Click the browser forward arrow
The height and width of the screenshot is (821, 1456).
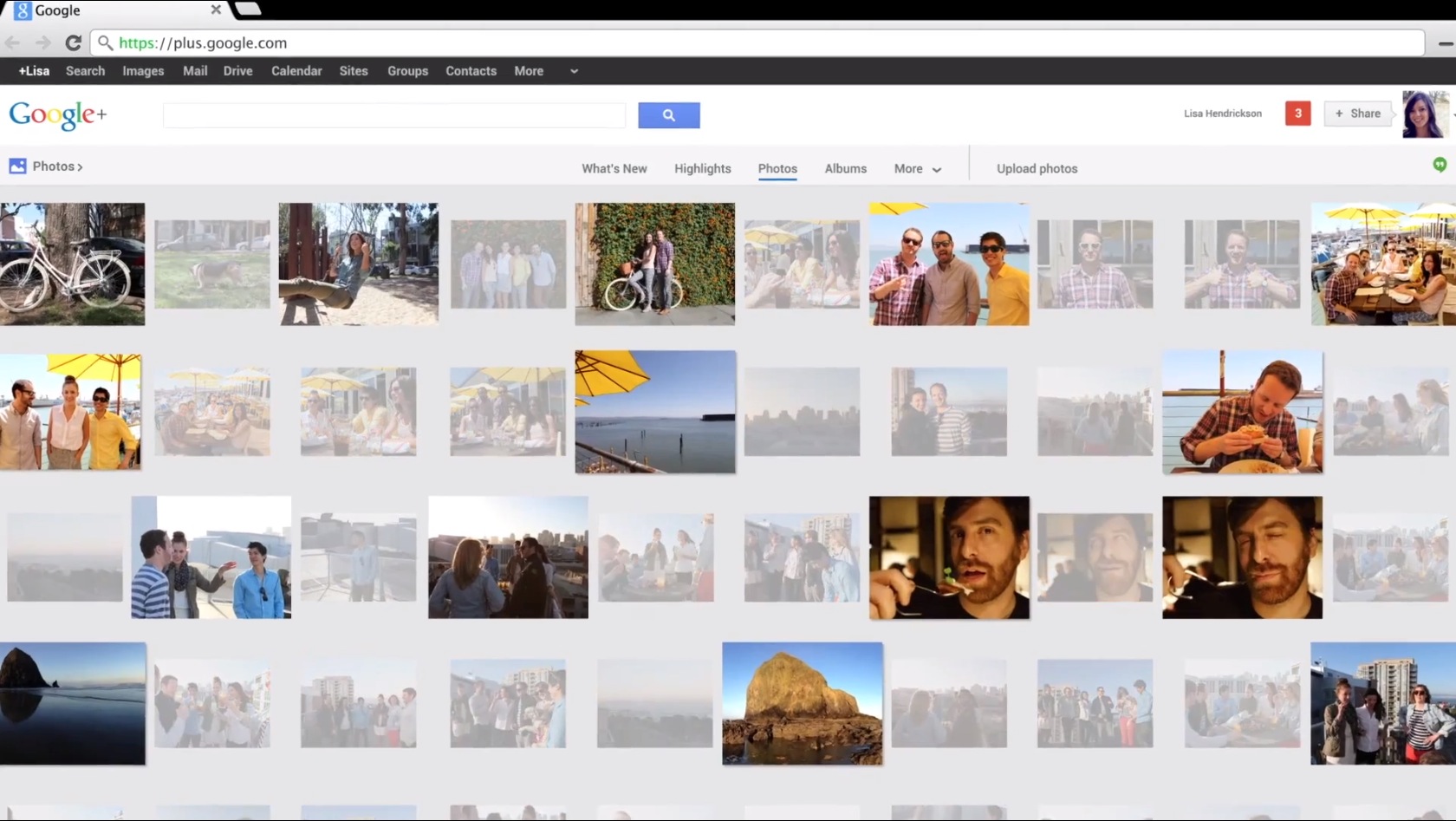pos(42,42)
